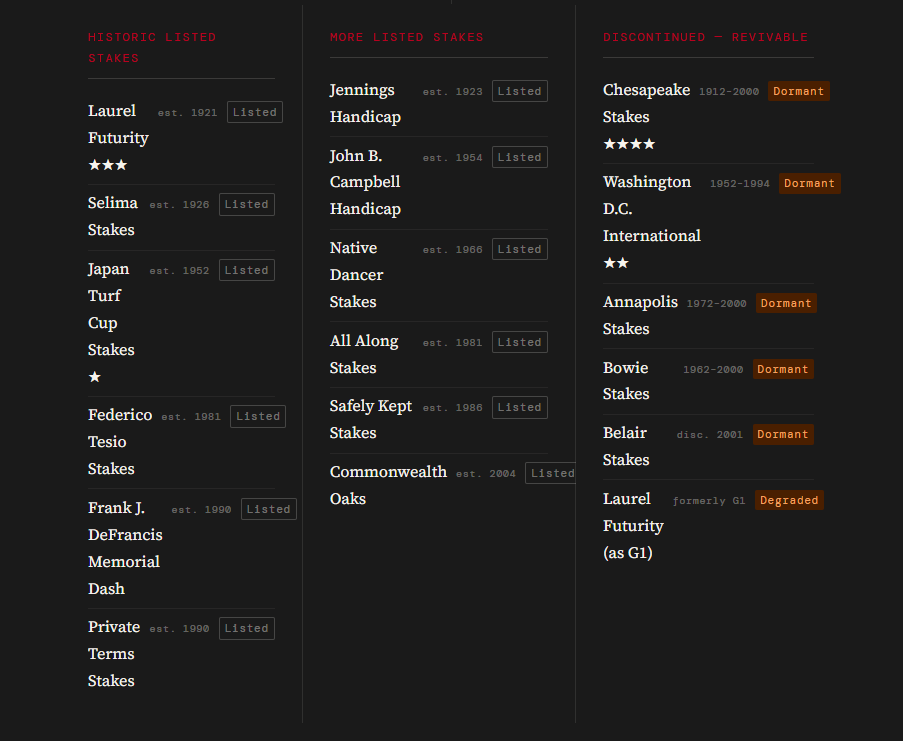This screenshot has width=903, height=741.
Task: Click the formerly G1 label
Action: [709, 501]
